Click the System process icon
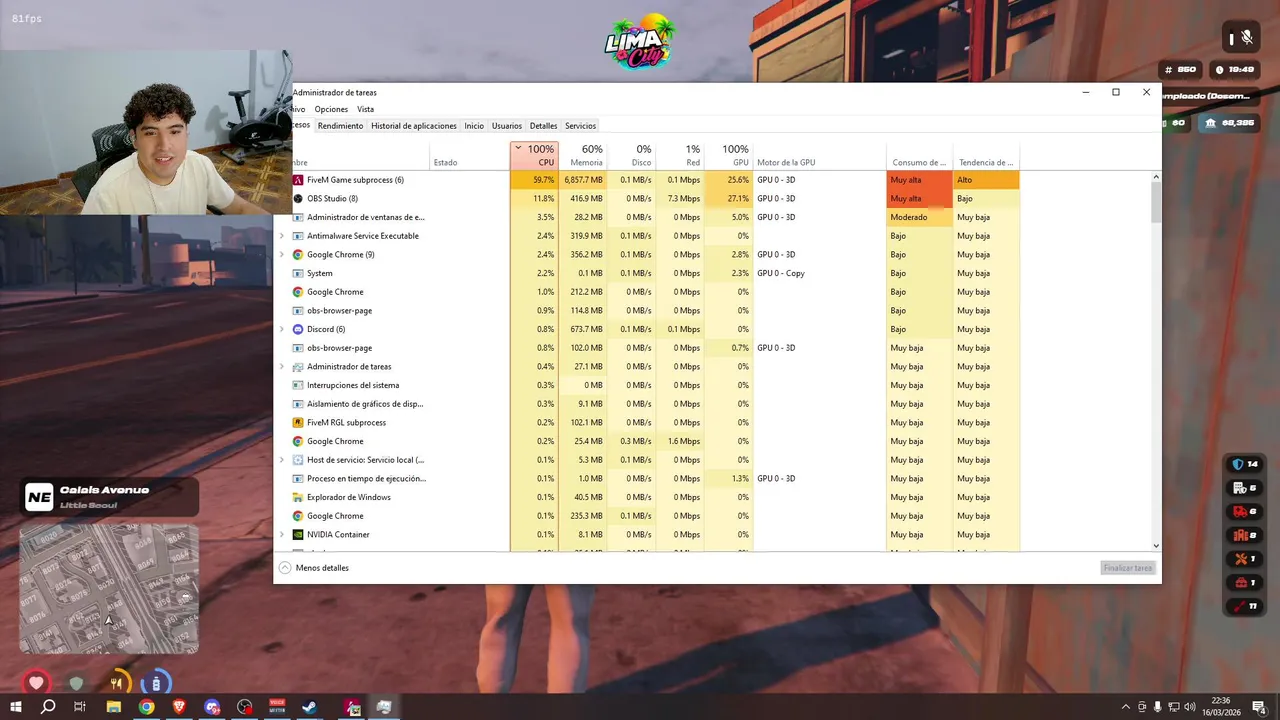This screenshot has width=1280, height=720. 298,273
